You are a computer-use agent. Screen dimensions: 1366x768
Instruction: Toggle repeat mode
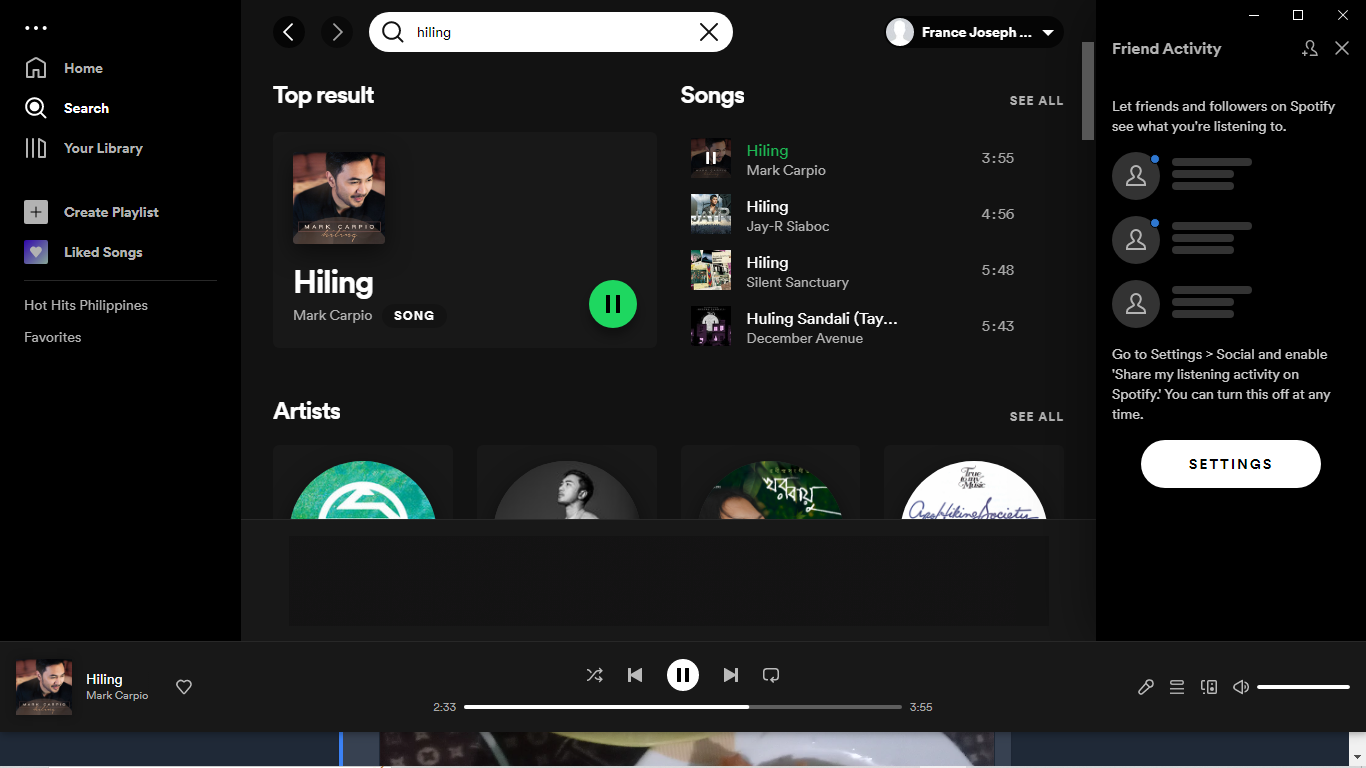[x=771, y=675]
